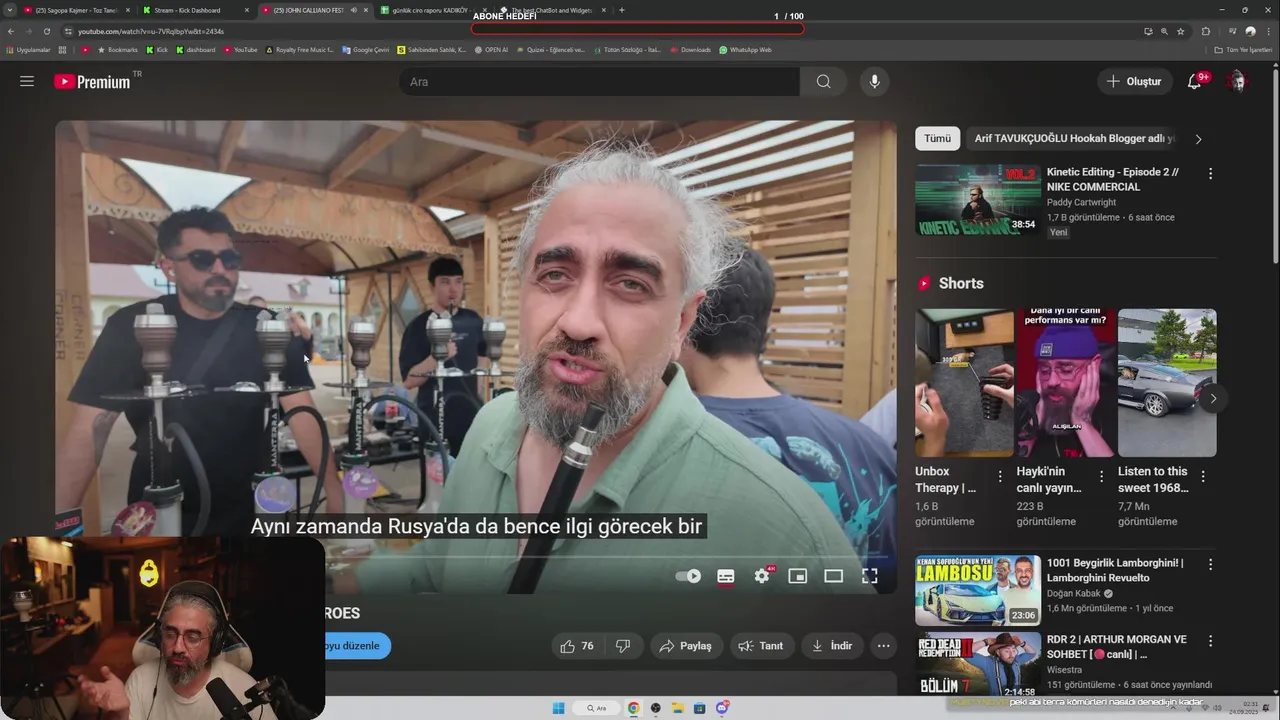
Task: Reload the page
Action: (46, 31)
